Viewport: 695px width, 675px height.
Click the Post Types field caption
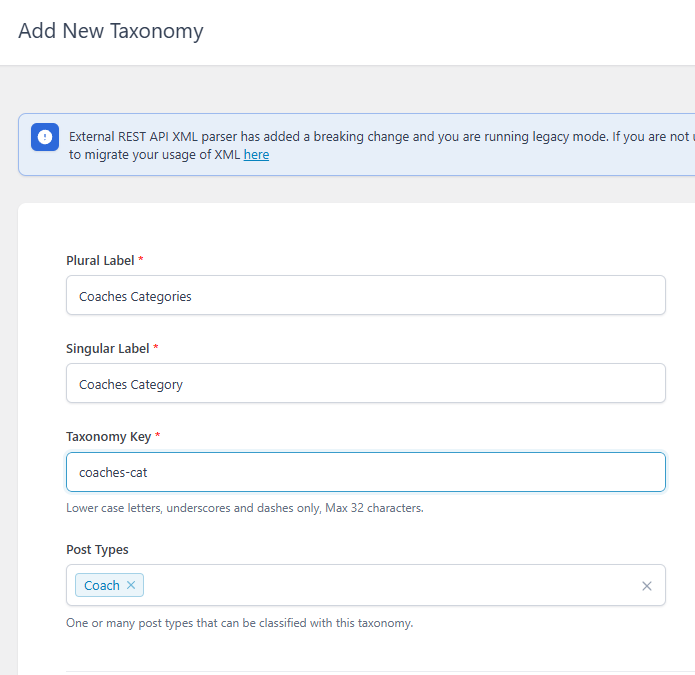coord(97,549)
